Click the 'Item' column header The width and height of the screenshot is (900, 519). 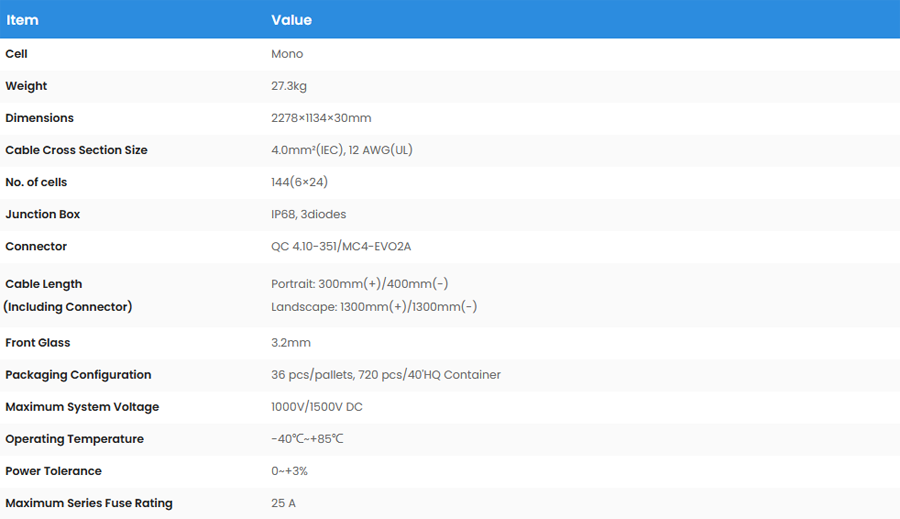click(x=22, y=20)
